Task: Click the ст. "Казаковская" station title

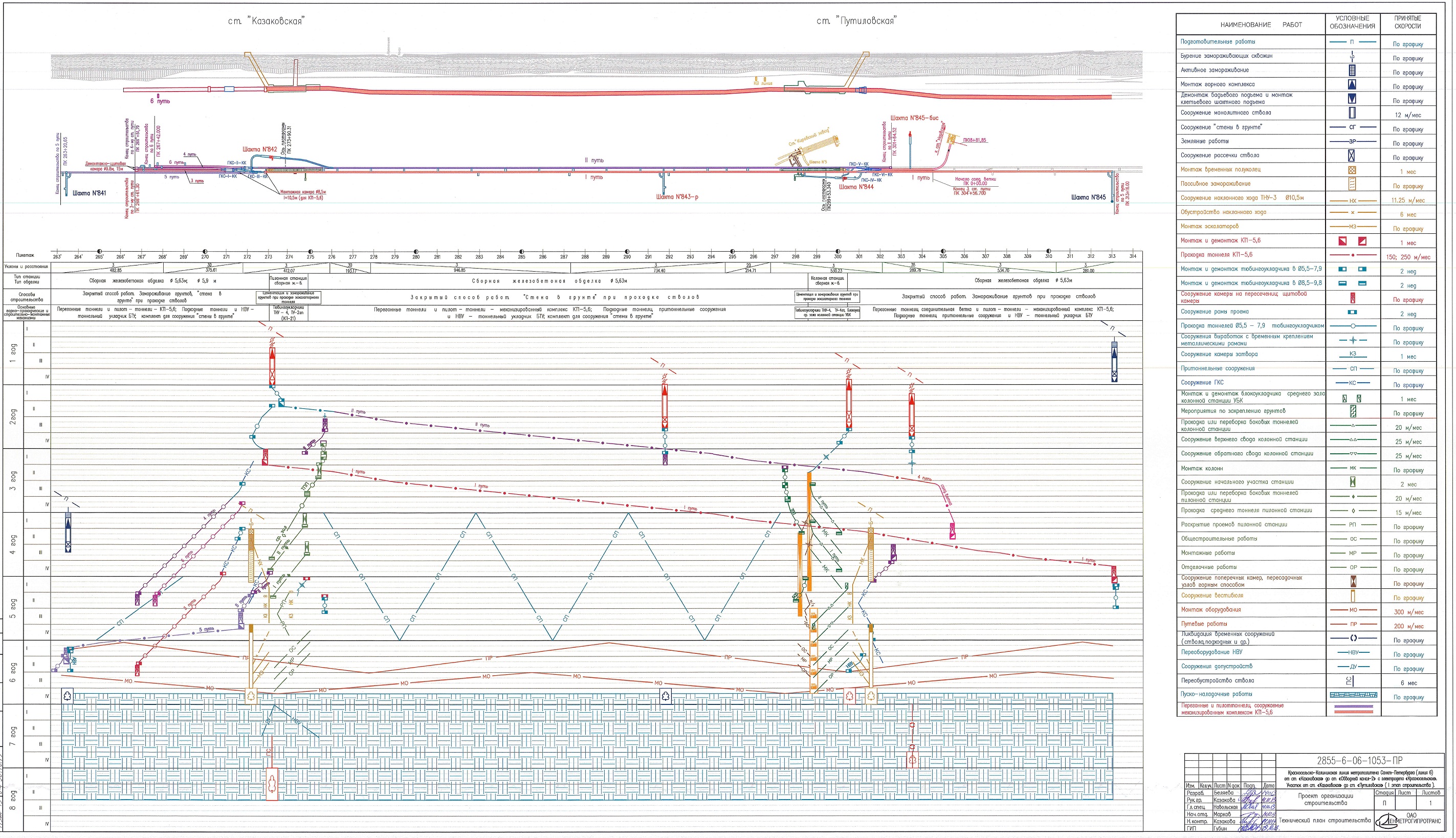Action: click(x=266, y=21)
